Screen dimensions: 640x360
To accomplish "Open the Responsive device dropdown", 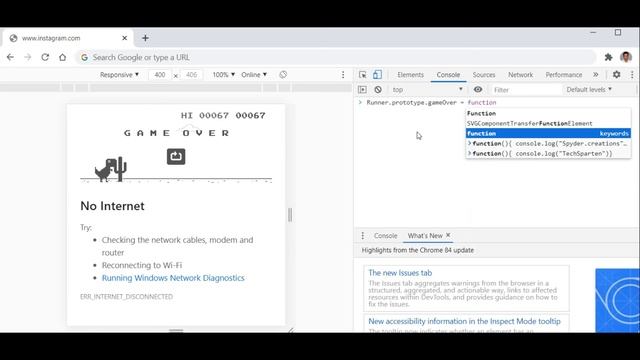I will tap(119, 75).
